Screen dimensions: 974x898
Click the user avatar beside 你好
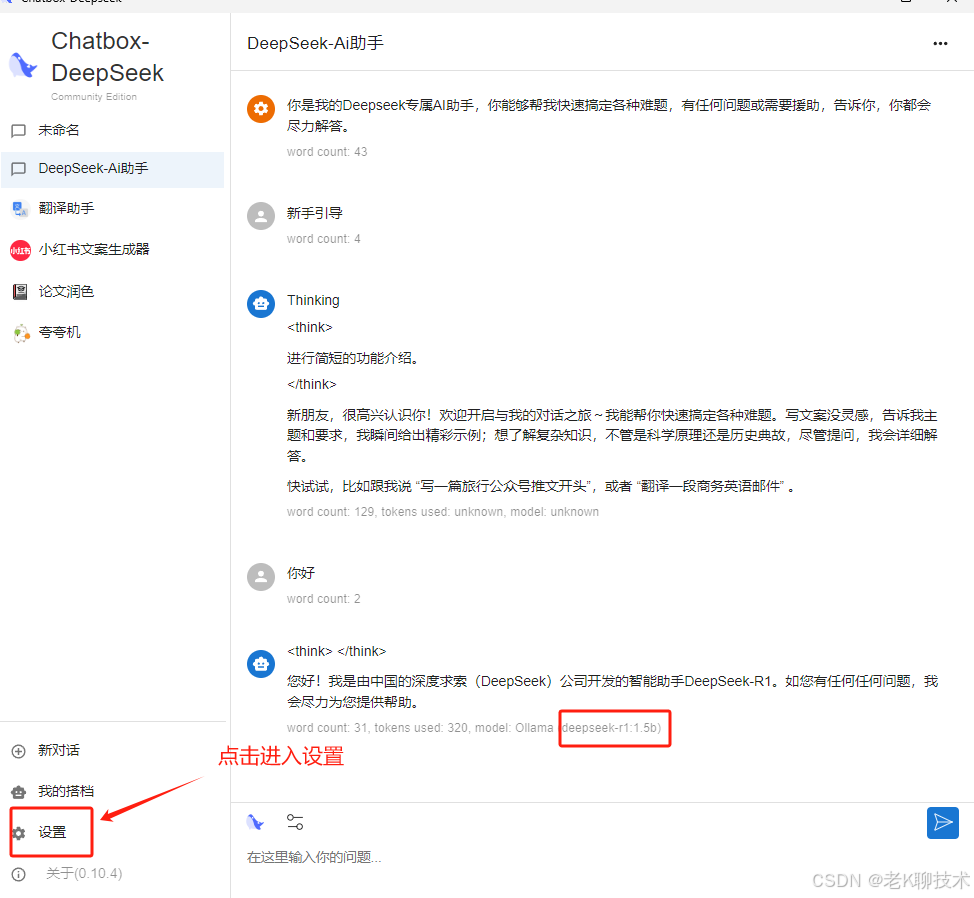click(x=261, y=577)
